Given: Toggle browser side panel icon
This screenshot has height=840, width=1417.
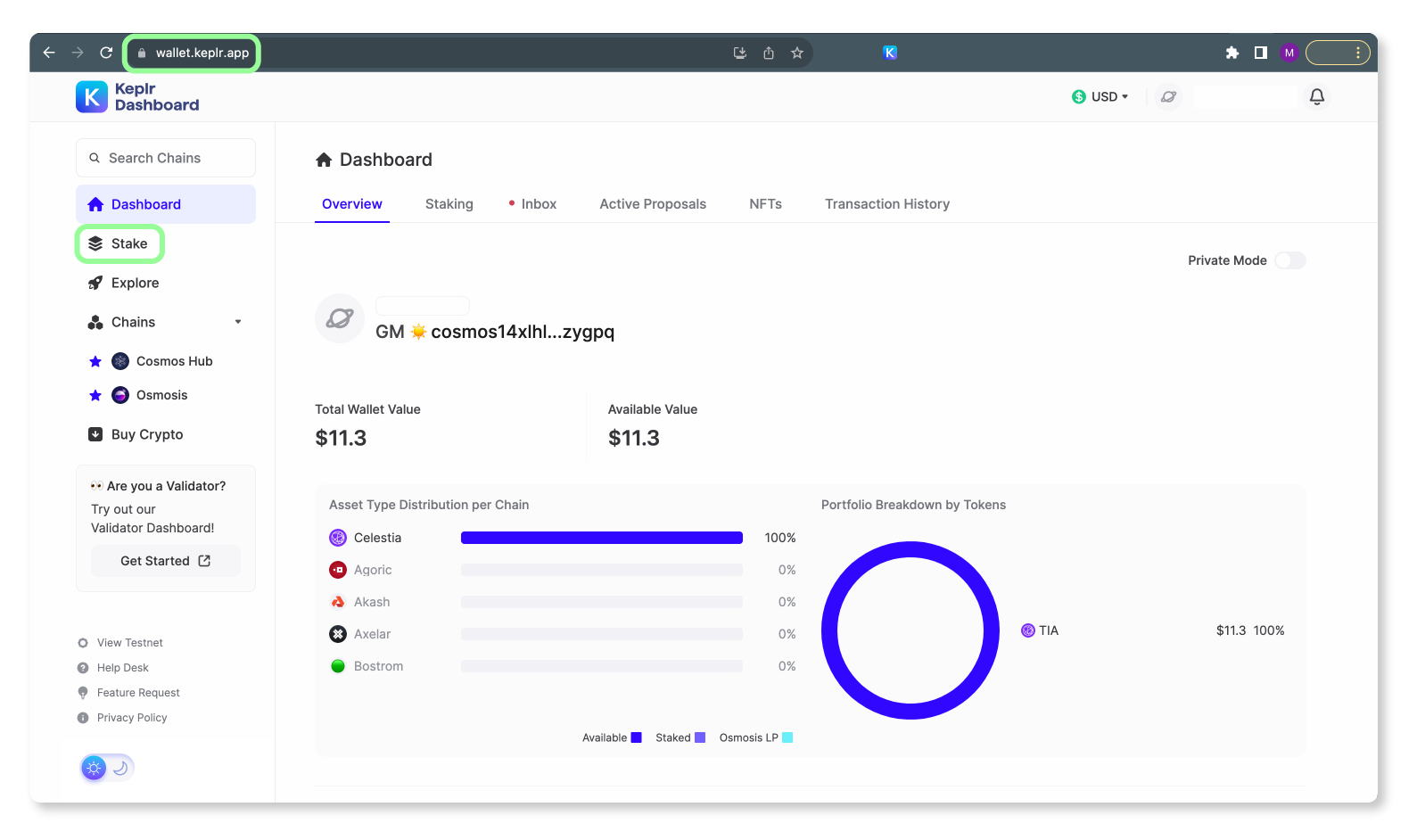Looking at the screenshot, I should pos(1261,53).
